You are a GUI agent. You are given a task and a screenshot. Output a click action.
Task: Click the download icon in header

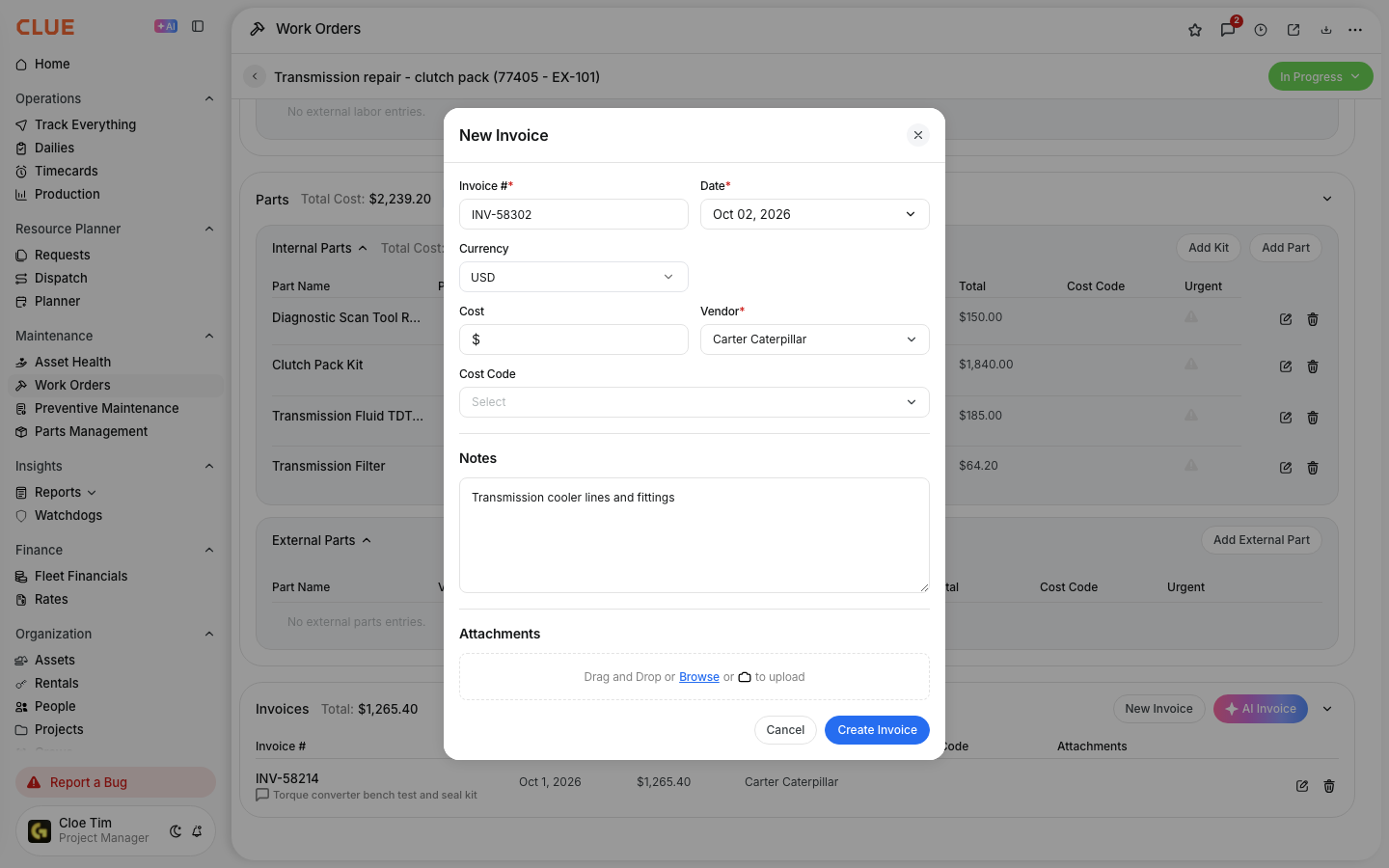point(1326,30)
